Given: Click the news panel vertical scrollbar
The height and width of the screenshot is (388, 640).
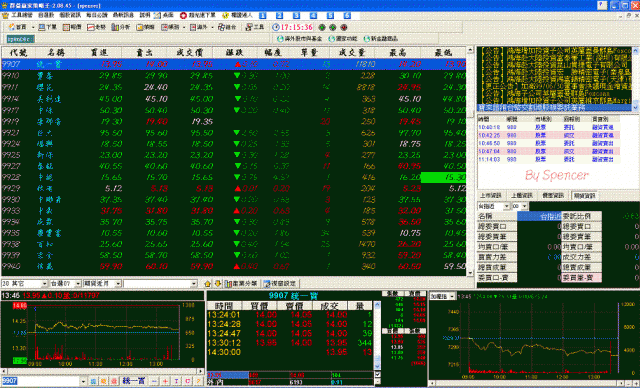Looking at the screenshot, I should [636, 79].
